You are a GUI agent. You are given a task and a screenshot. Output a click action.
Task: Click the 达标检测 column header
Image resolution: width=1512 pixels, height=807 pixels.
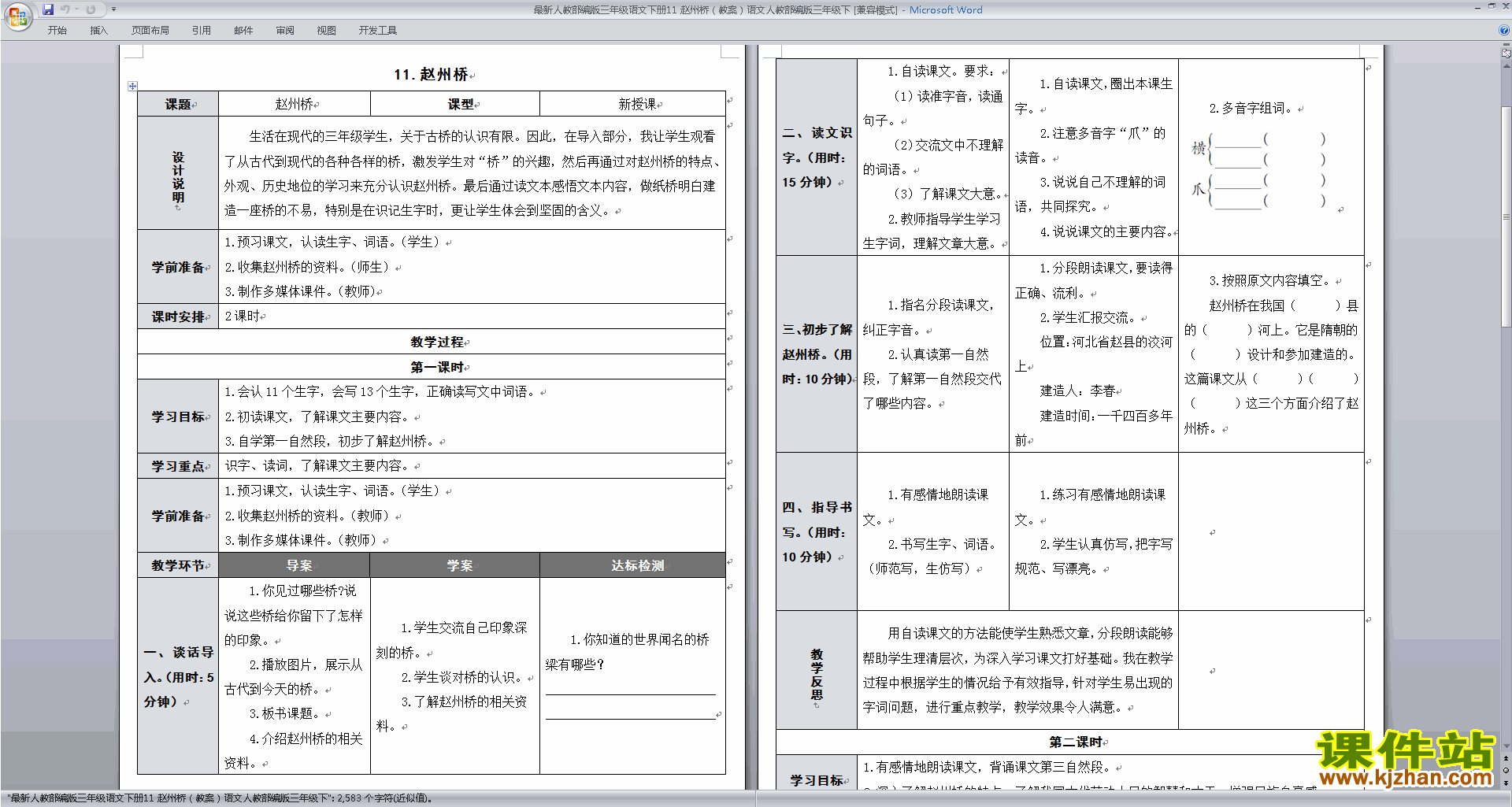tap(632, 565)
